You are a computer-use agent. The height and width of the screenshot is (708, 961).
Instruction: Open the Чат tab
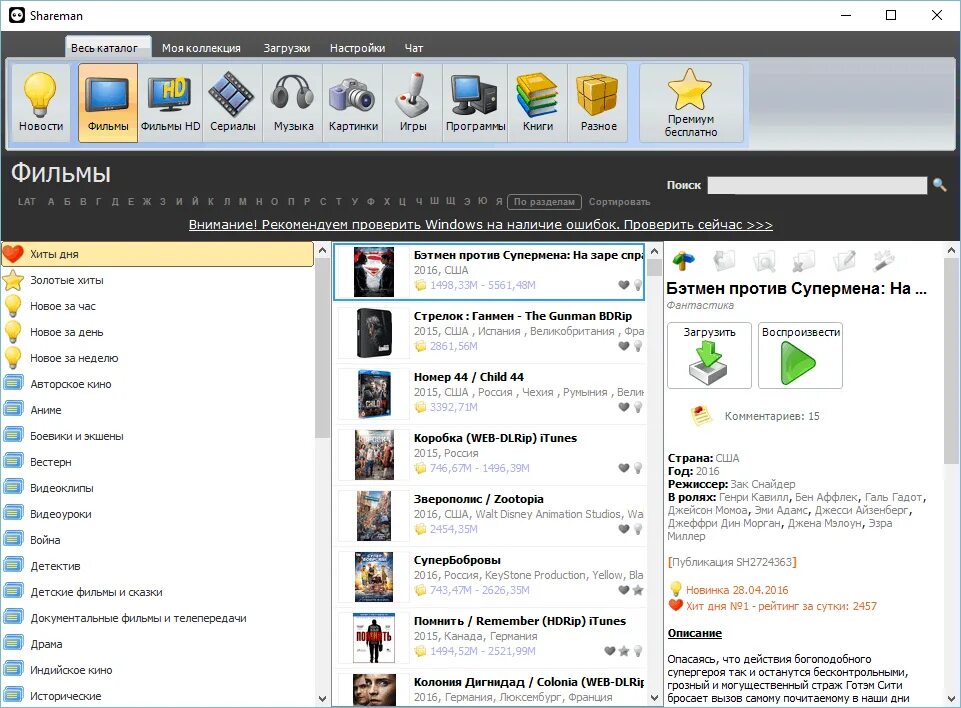[414, 48]
